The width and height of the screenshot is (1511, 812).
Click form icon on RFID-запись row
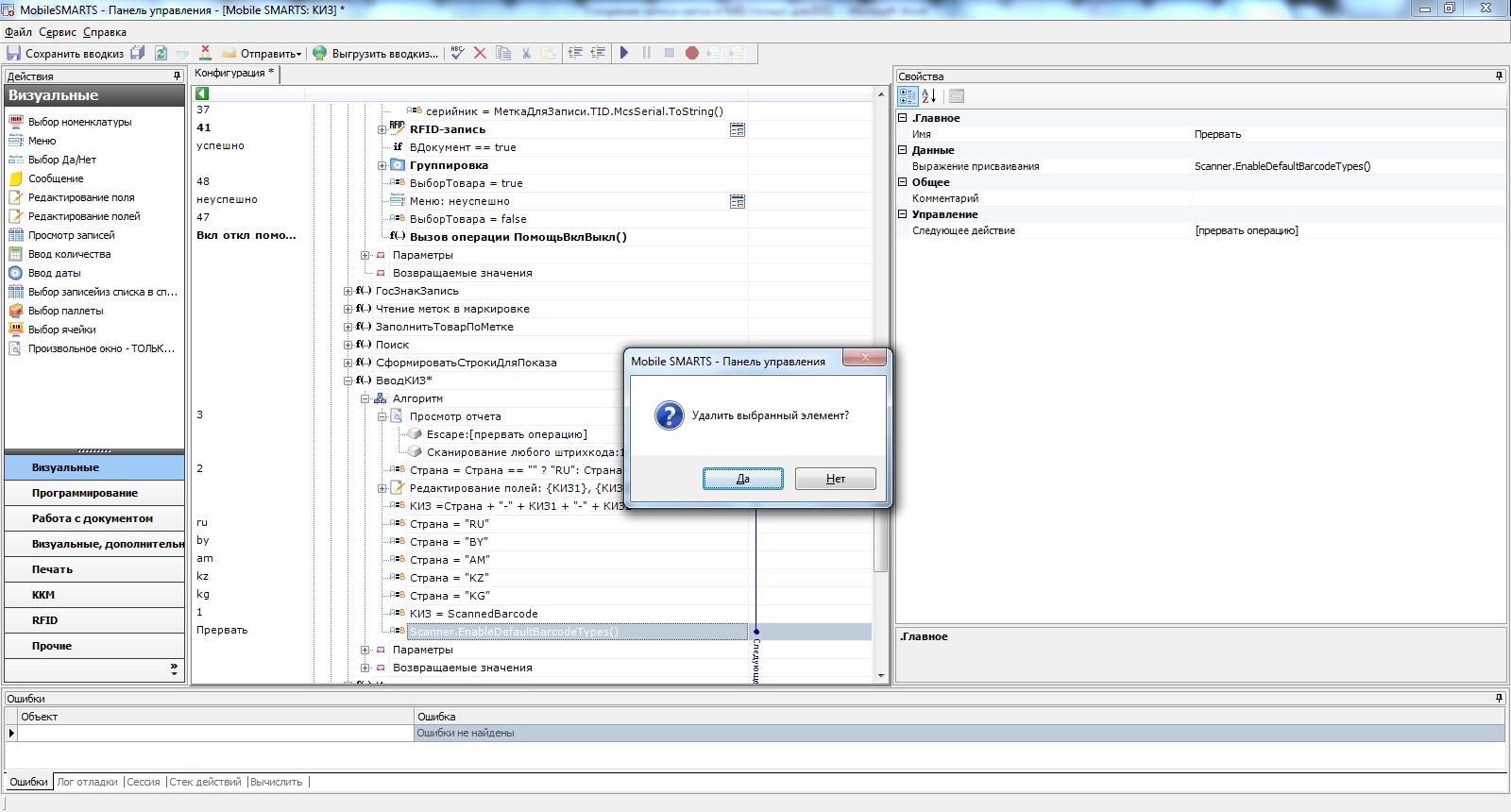[738, 129]
